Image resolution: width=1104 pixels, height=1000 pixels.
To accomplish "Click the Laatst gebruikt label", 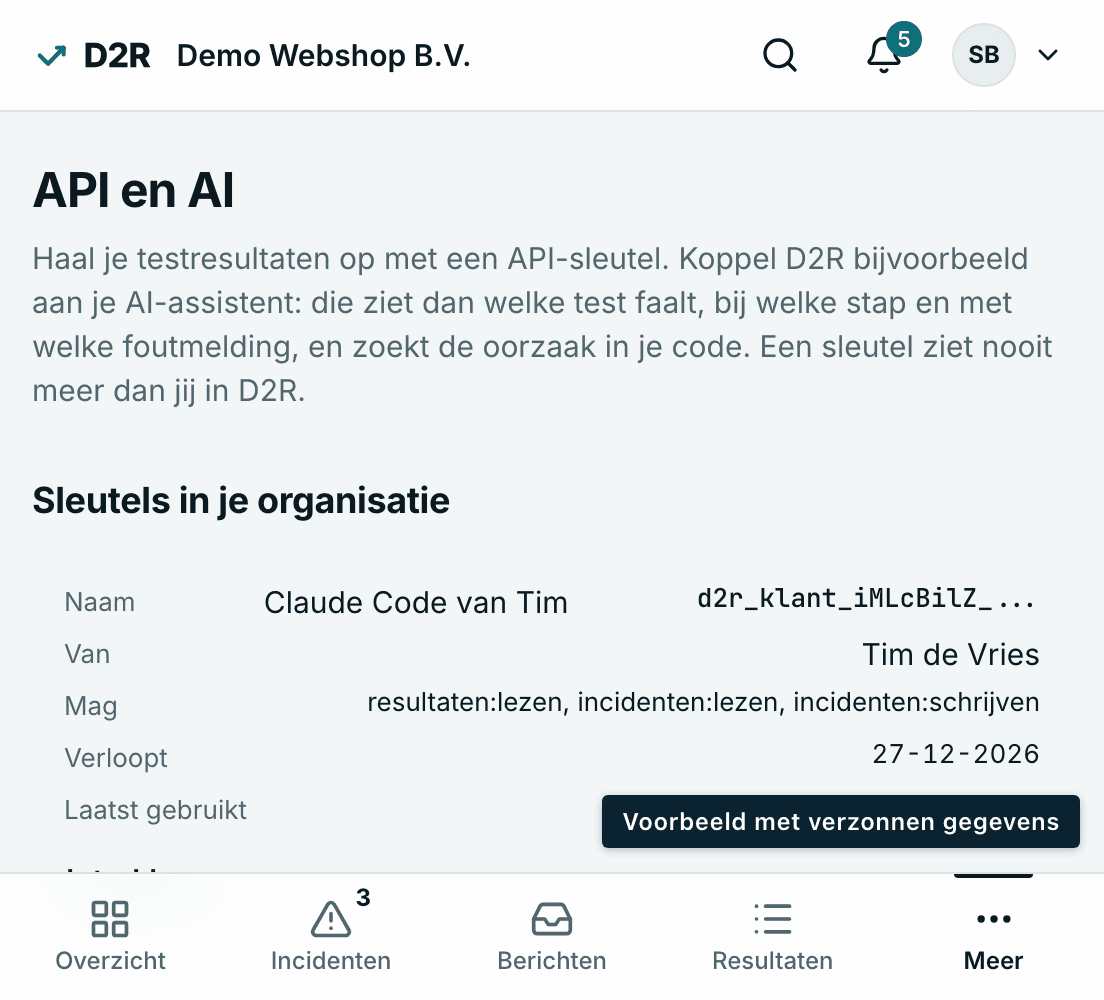I will 156,810.
